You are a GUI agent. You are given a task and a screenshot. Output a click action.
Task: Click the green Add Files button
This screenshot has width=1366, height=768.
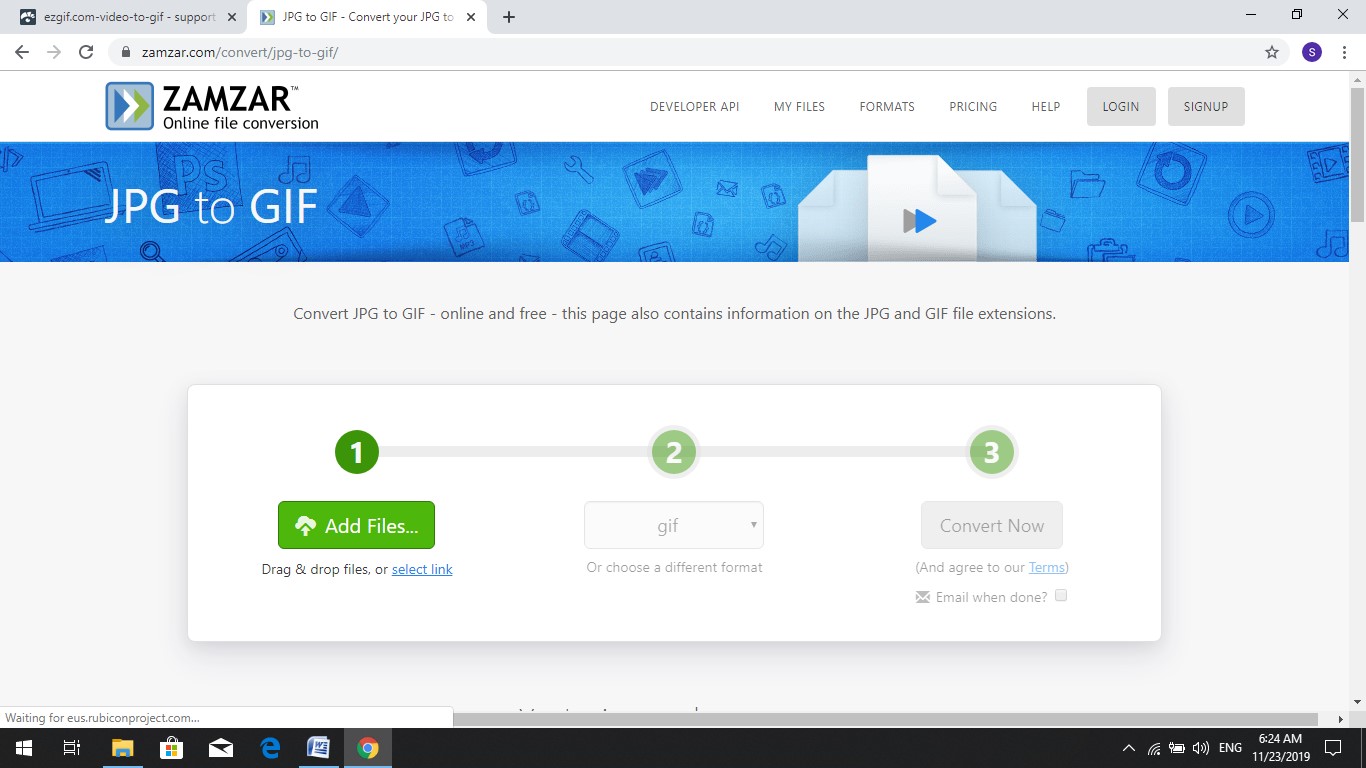click(x=356, y=525)
